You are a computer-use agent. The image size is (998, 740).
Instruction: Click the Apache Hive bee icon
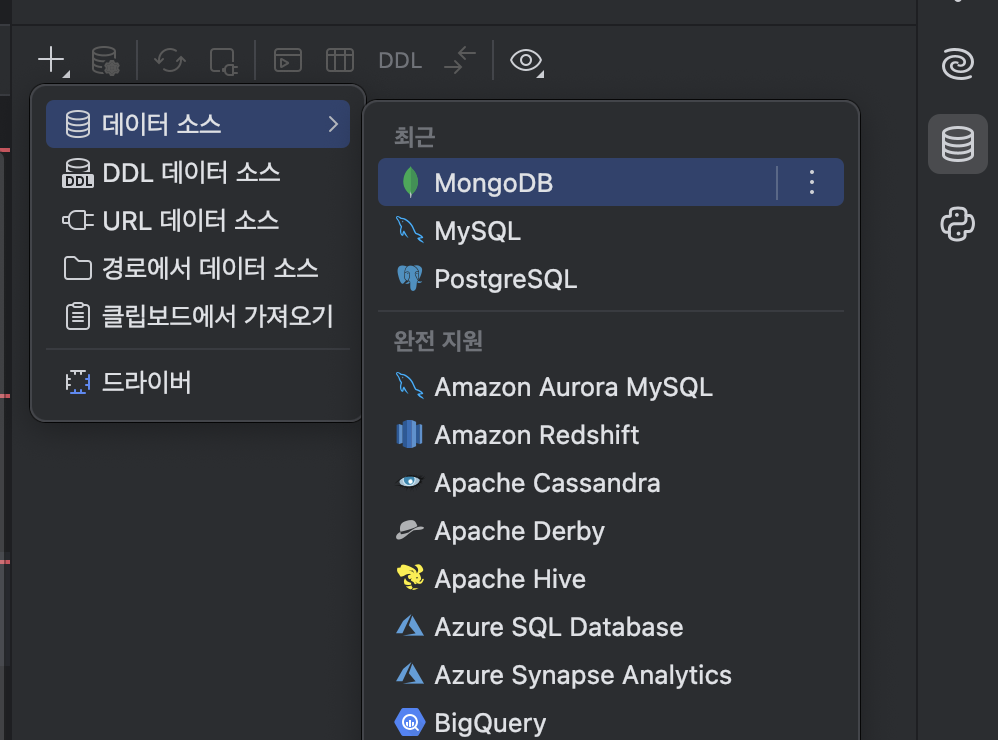pos(411,577)
